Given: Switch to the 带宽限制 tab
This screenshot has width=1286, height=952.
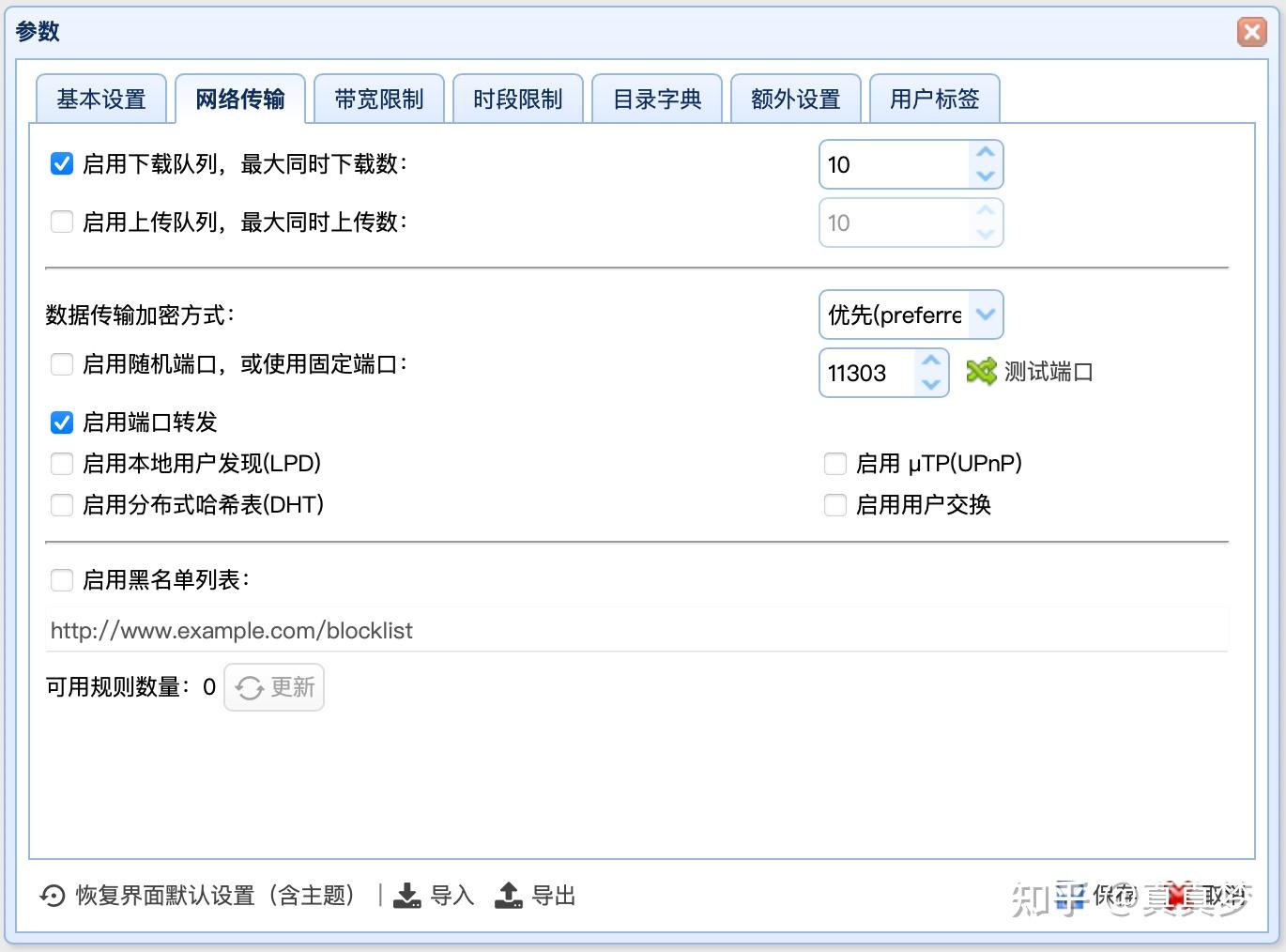Looking at the screenshot, I should tap(379, 100).
